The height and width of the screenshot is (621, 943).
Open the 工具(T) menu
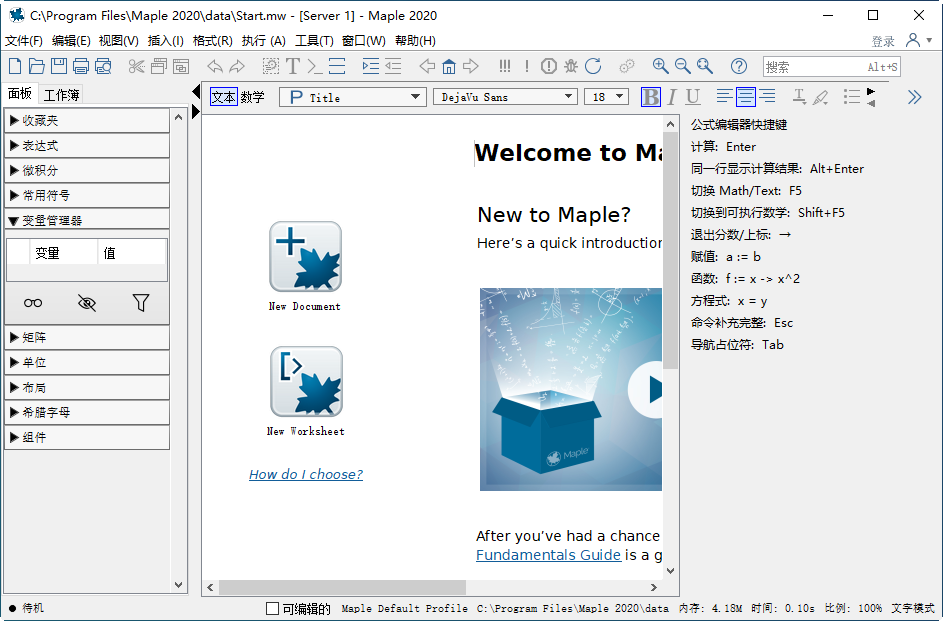[314, 40]
